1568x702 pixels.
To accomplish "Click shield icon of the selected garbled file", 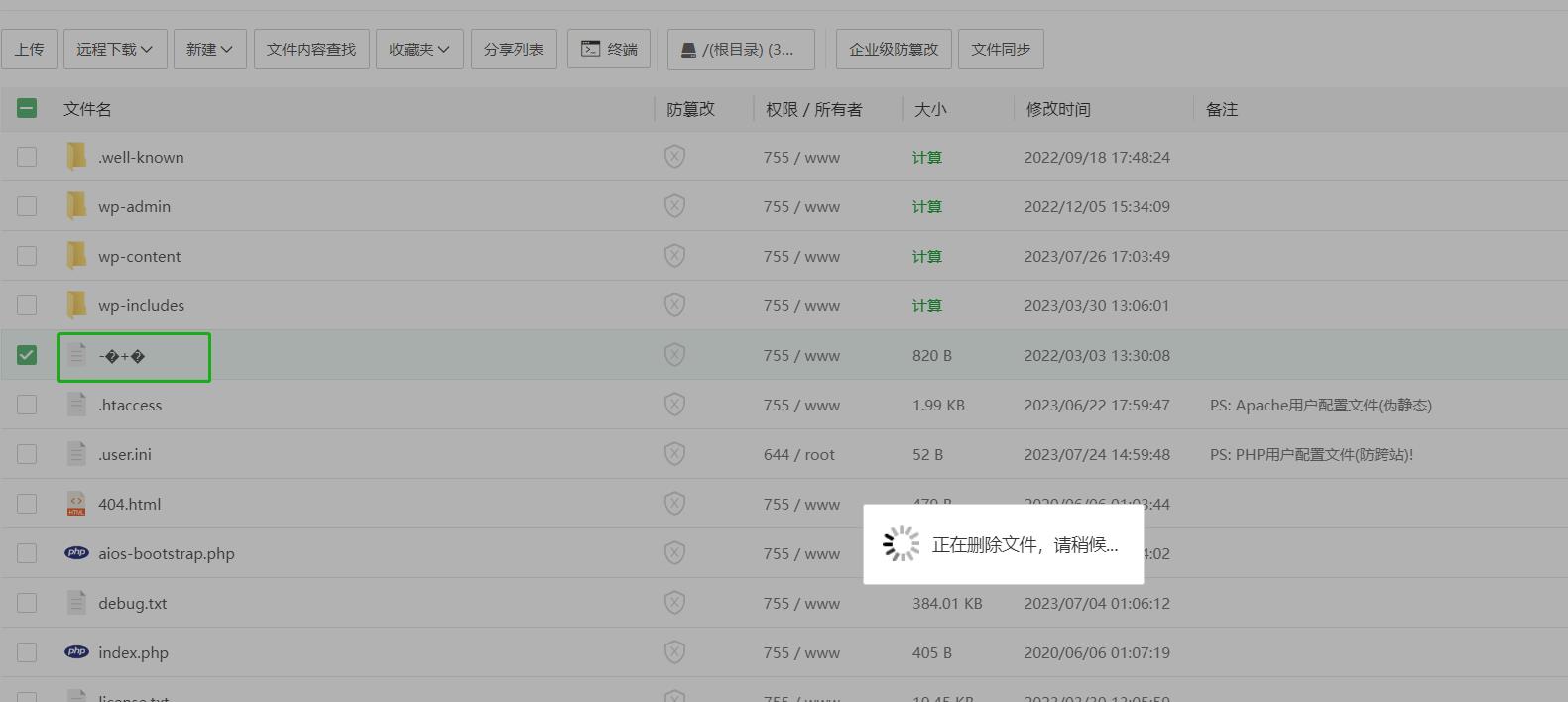I will (674, 355).
